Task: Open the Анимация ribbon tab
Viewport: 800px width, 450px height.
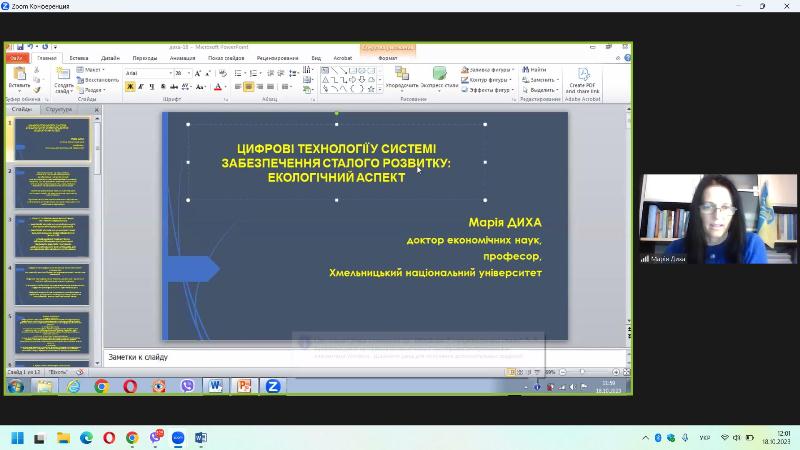Action: pyautogui.click(x=182, y=58)
